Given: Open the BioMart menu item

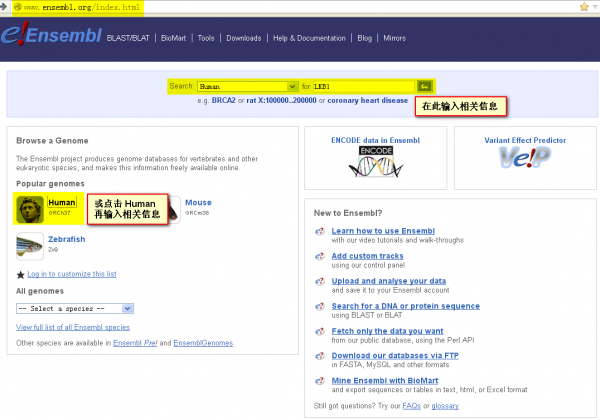Looking at the screenshot, I should click(173, 38).
